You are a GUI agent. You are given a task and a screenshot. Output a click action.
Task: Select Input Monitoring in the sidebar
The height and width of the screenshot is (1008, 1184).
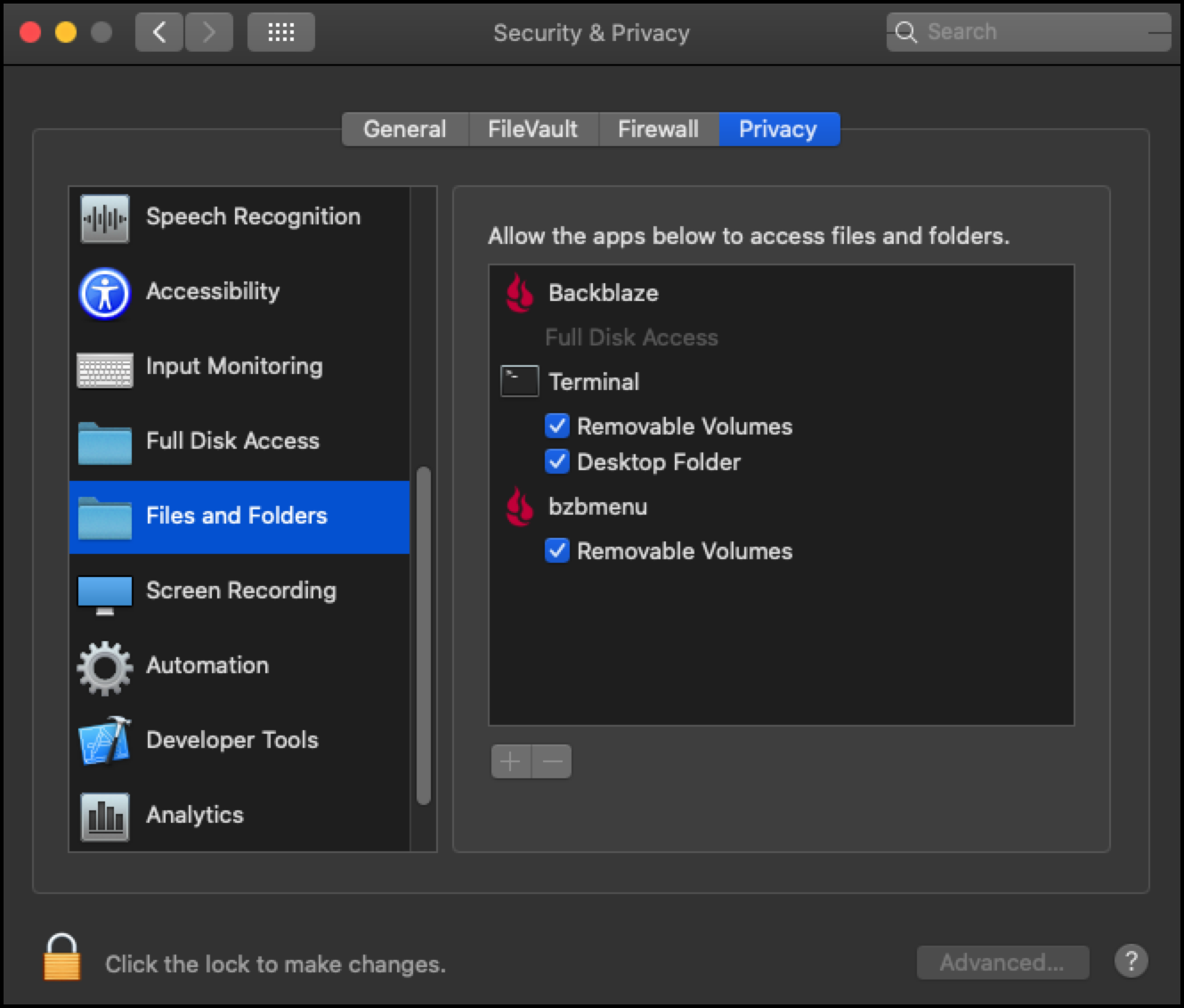pos(239,367)
